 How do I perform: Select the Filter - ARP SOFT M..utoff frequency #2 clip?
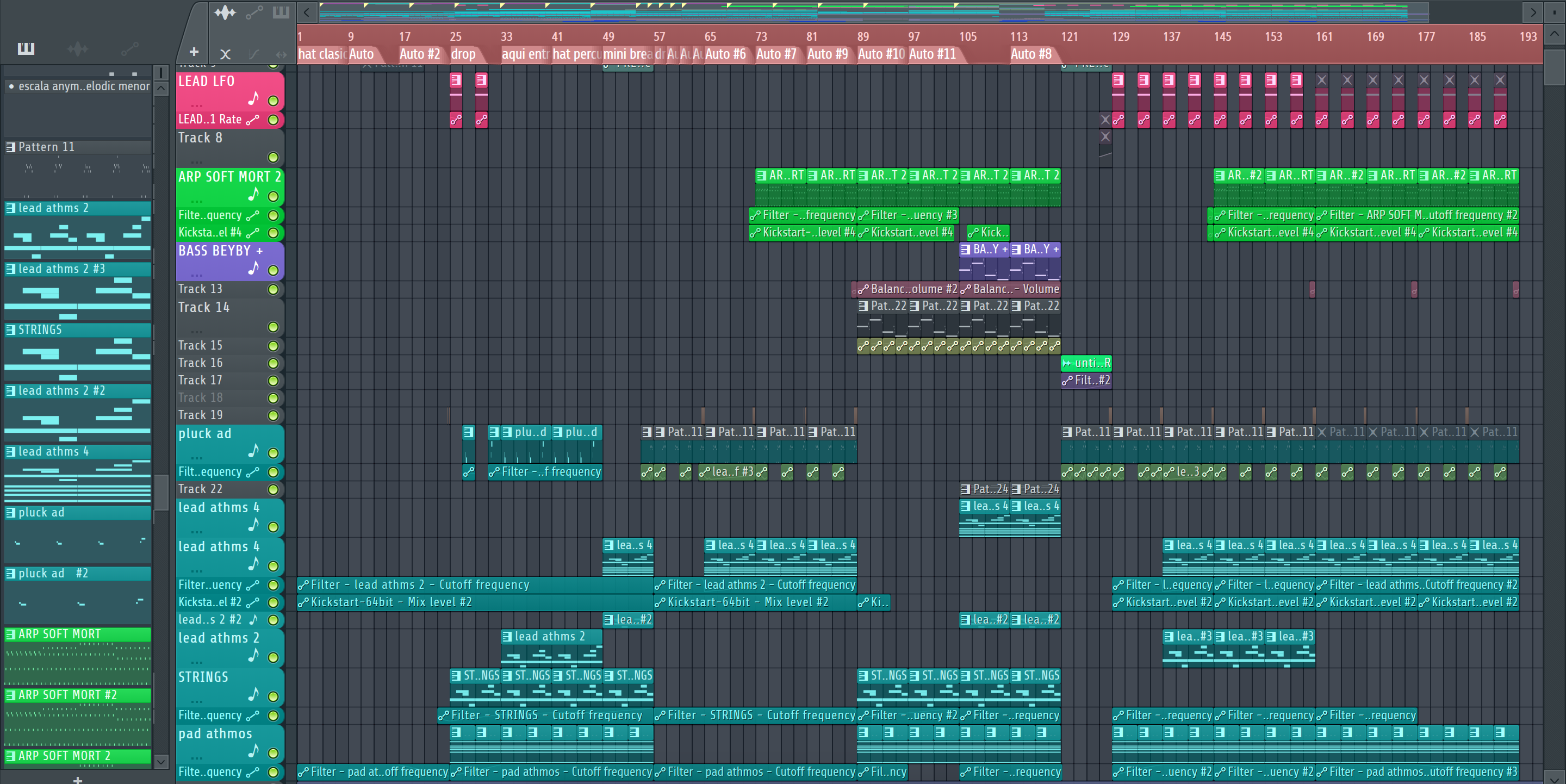(x=1417, y=215)
